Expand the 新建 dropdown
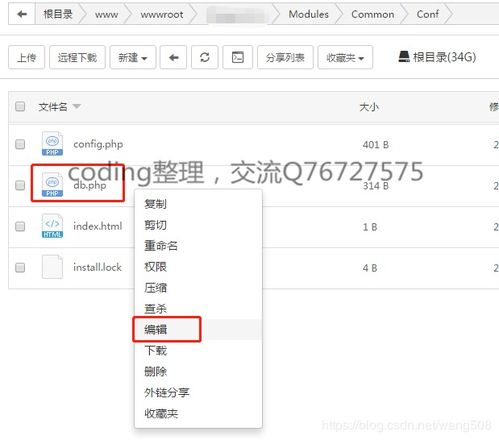The width and height of the screenshot is (499, 440). tap(133, 57)
